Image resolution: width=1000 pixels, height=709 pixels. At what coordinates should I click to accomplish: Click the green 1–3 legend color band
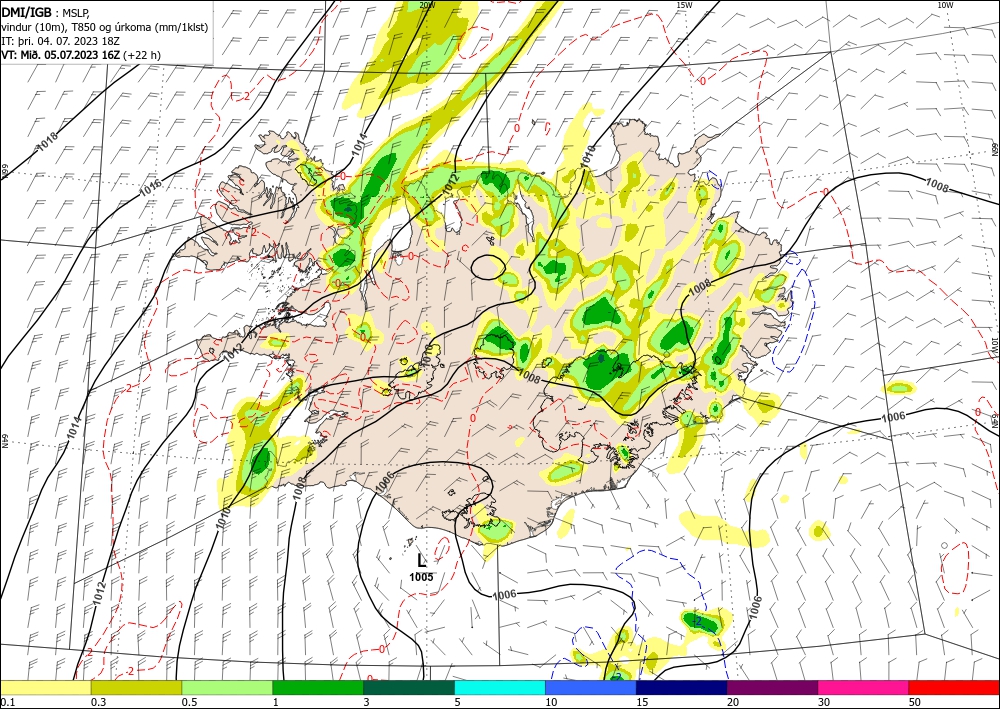(318, 687)
